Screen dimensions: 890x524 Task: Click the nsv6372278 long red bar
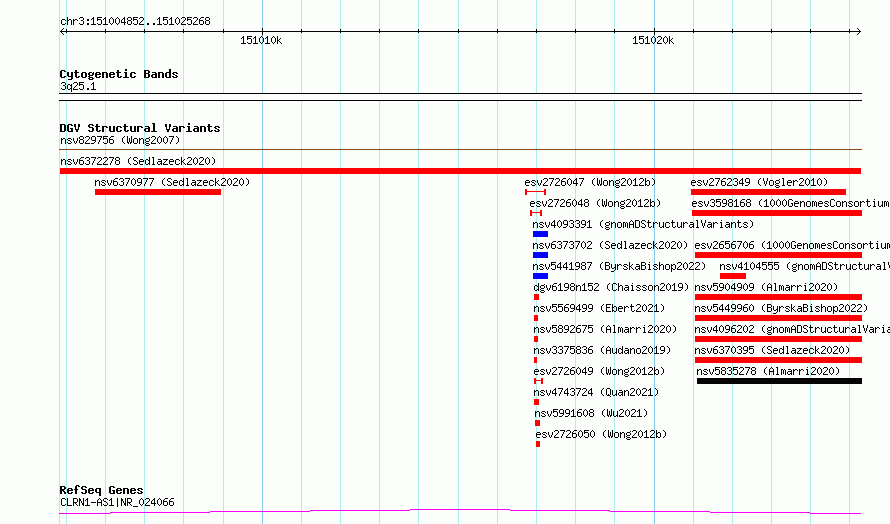(460, 171)
